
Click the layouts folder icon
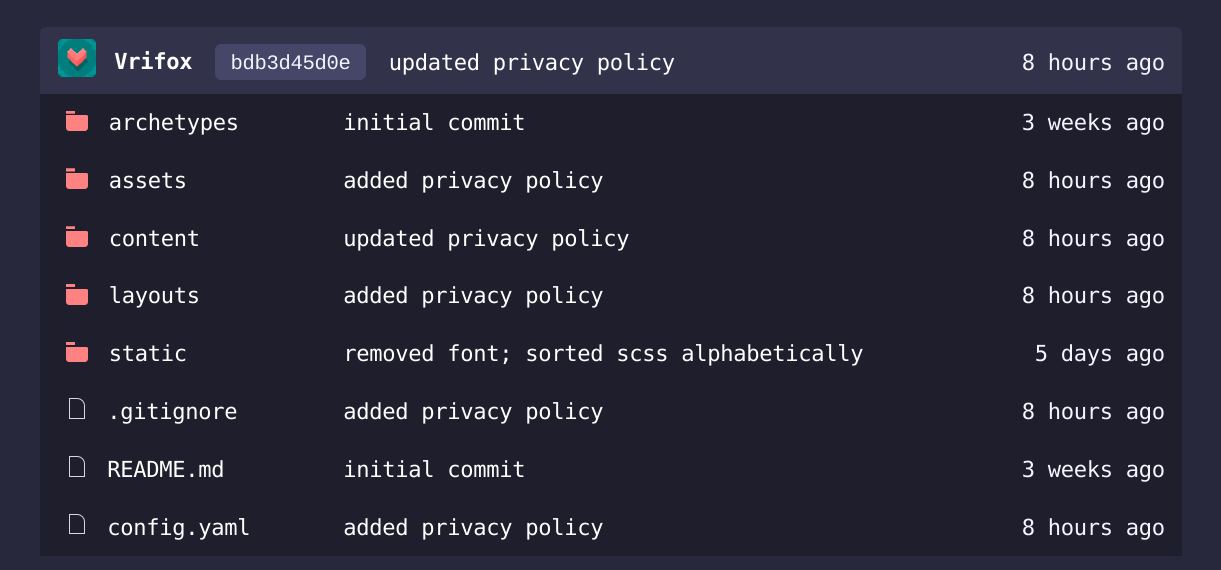(x=77, y=295)
